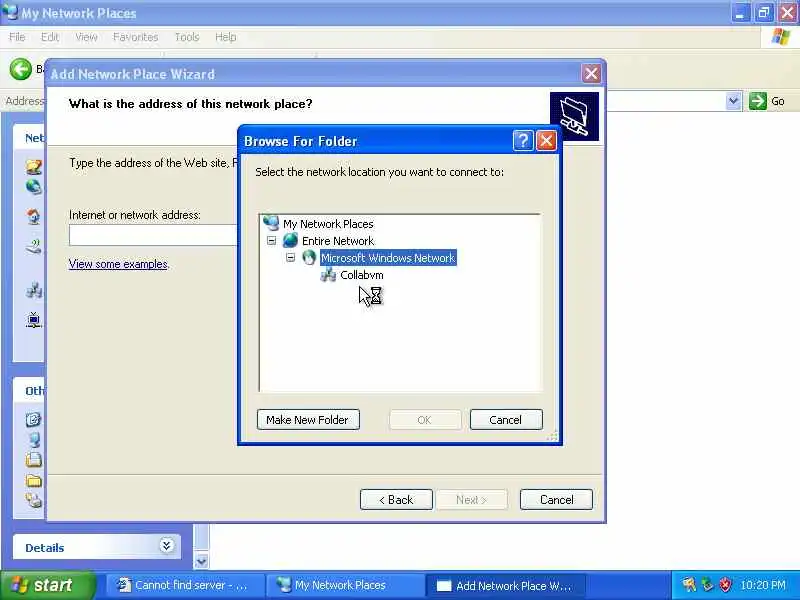Viewport: 800px width, 600px height.
Task: Select the Collabvm workgroup
Action: tap(361, 275)
